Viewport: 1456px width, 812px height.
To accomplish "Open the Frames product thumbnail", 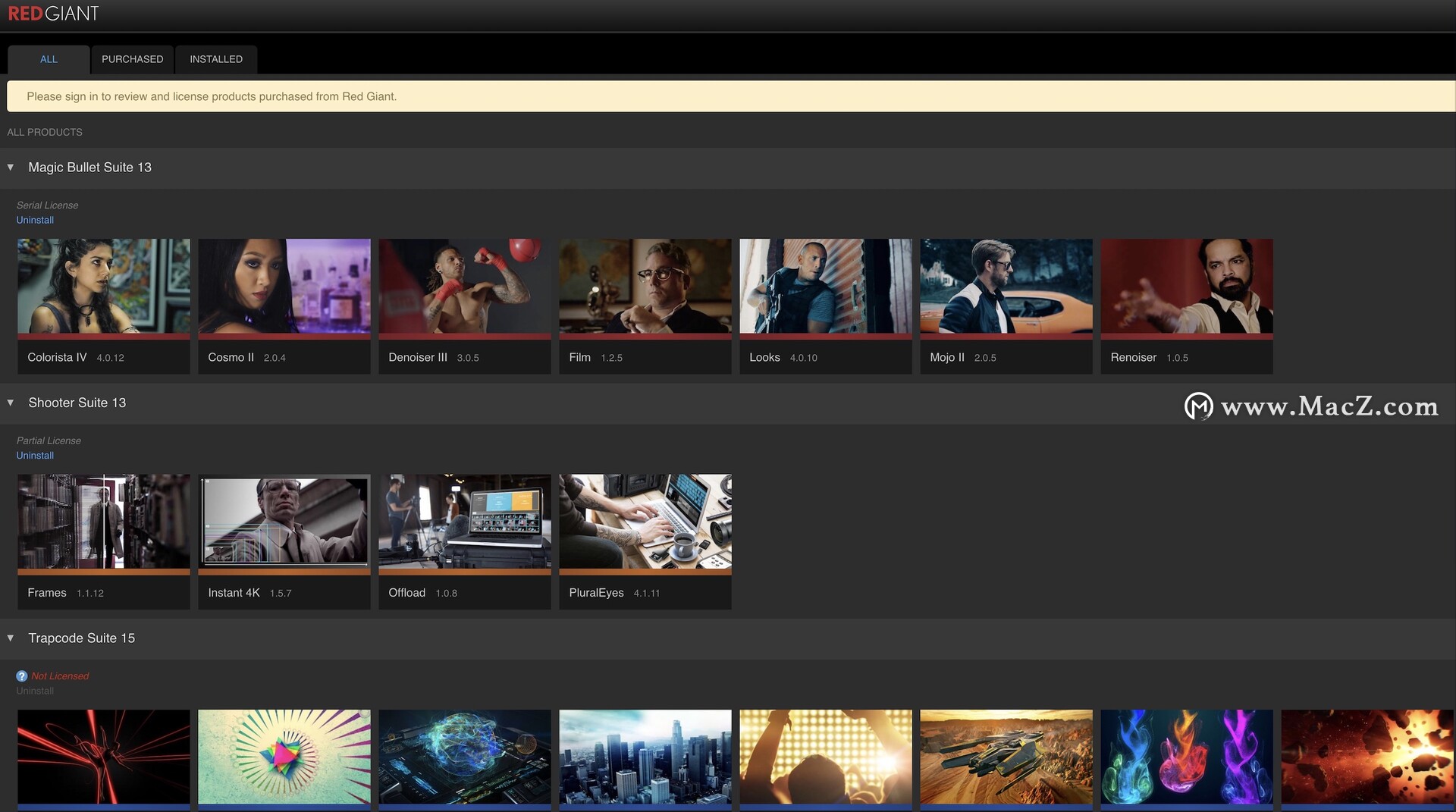I will click(104, 522).
